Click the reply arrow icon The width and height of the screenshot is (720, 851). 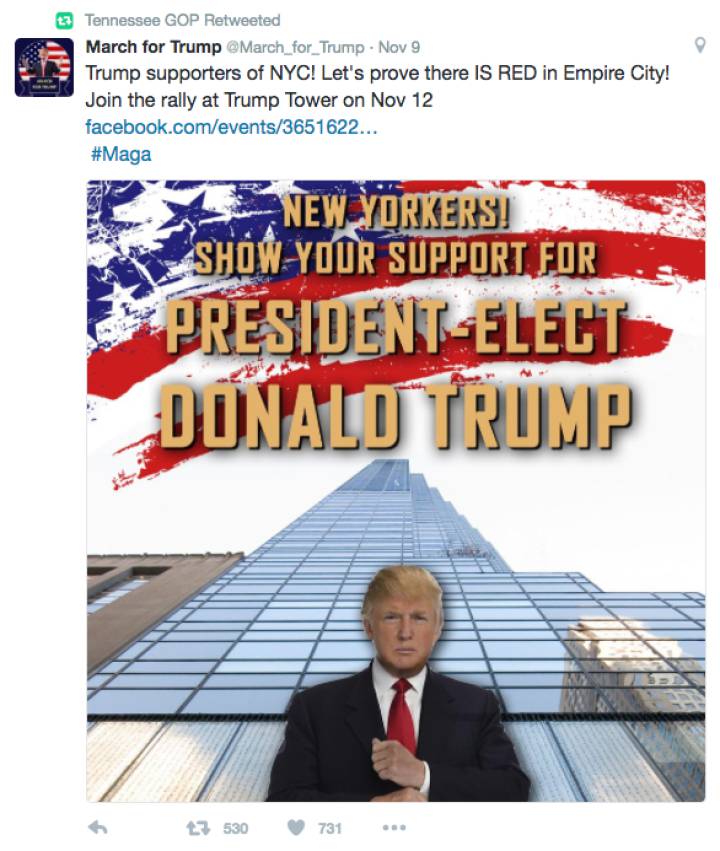98,828
